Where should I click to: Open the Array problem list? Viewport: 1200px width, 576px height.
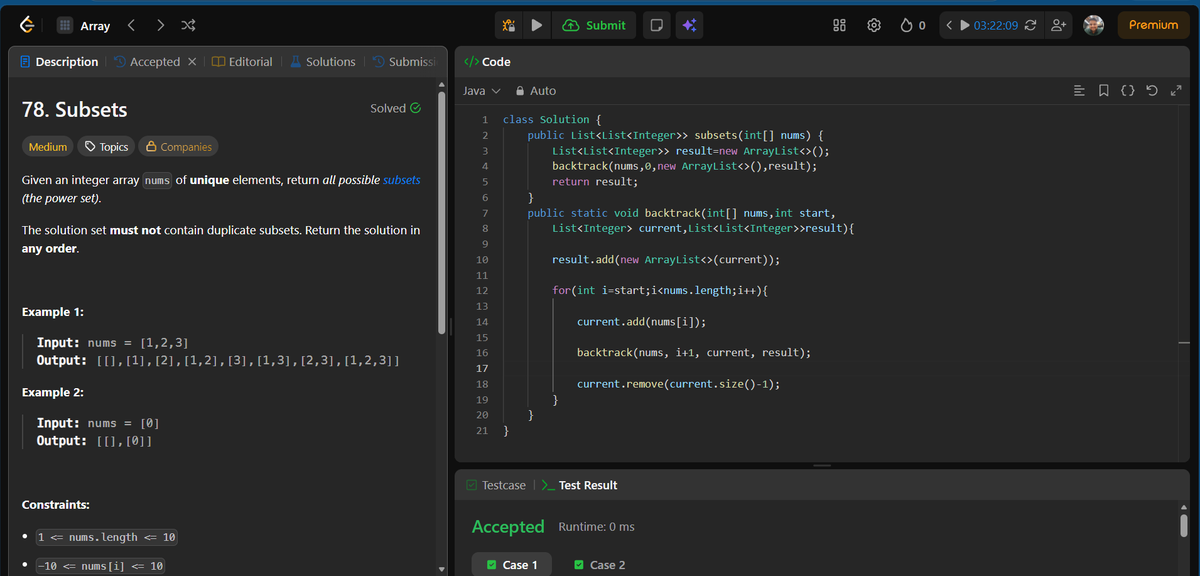(x=83, y=25)
